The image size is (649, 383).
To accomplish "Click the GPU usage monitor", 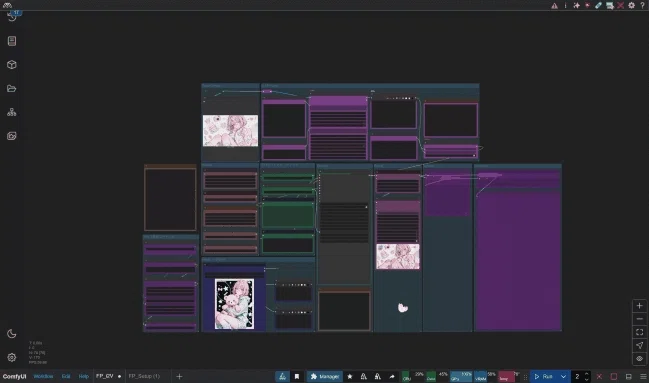I will (x=461, y=376).
